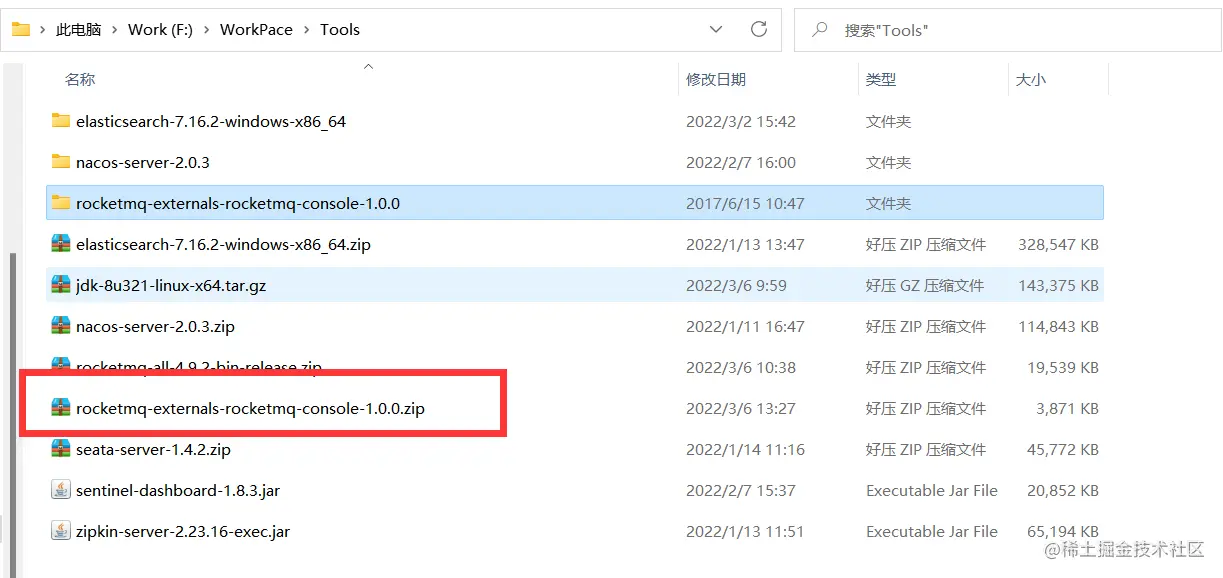This screenshot has width=1223, height=578.
Task: Click the jdk-8u321 tar.gz archive icon
Action: 60,285
